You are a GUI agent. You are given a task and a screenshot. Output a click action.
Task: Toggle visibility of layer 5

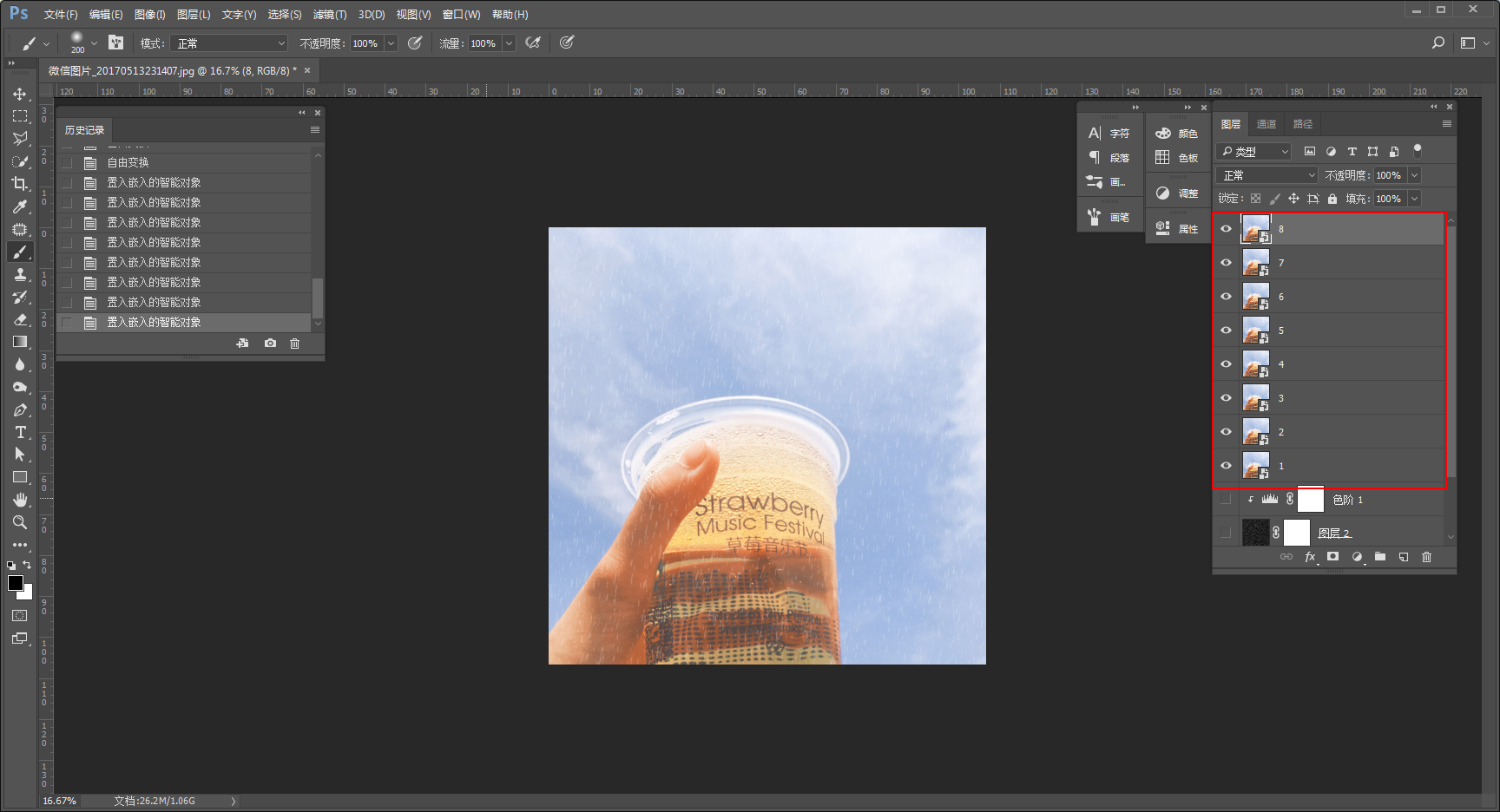[1226, 331]
